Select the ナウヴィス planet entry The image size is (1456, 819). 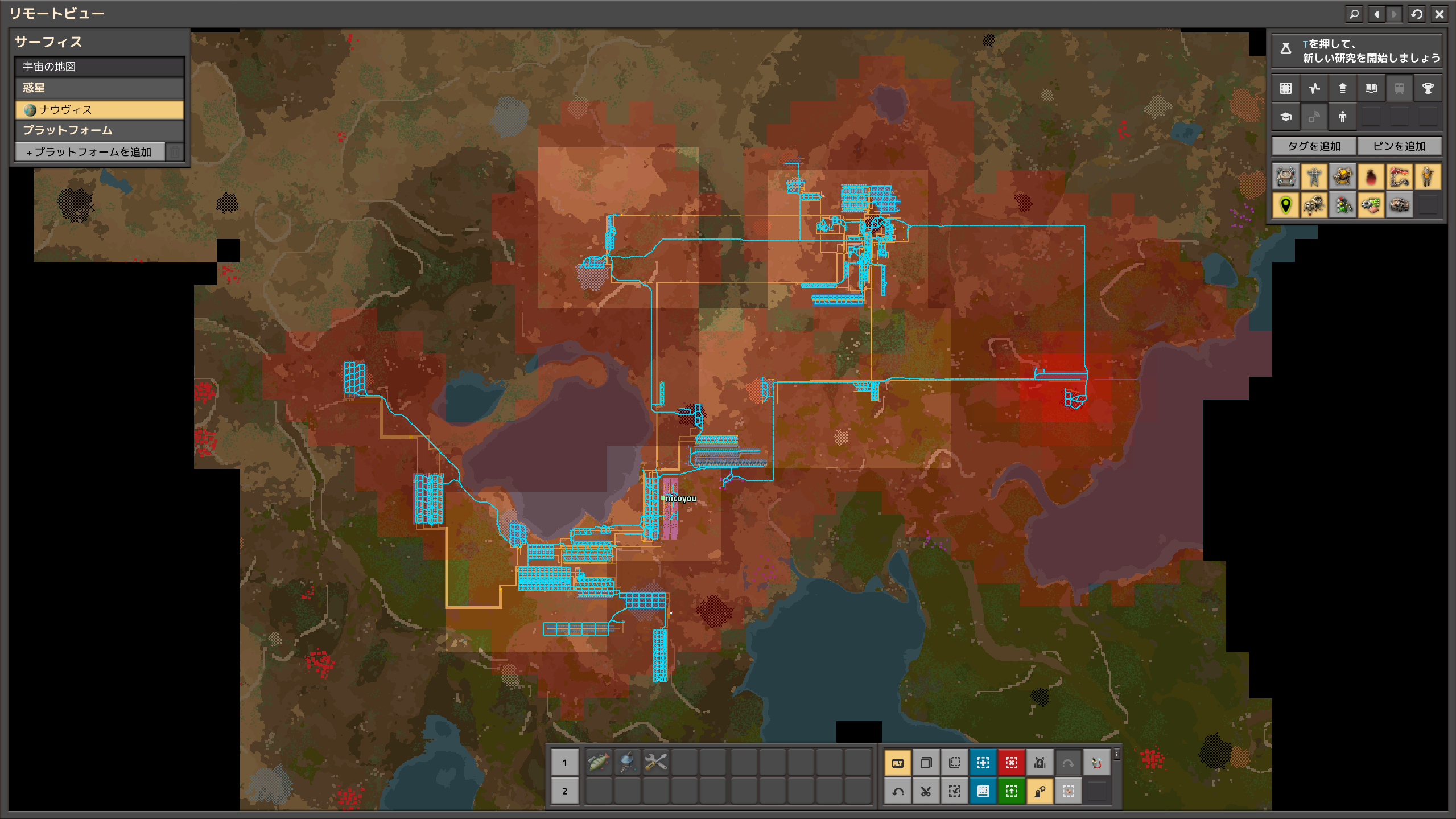100,109
